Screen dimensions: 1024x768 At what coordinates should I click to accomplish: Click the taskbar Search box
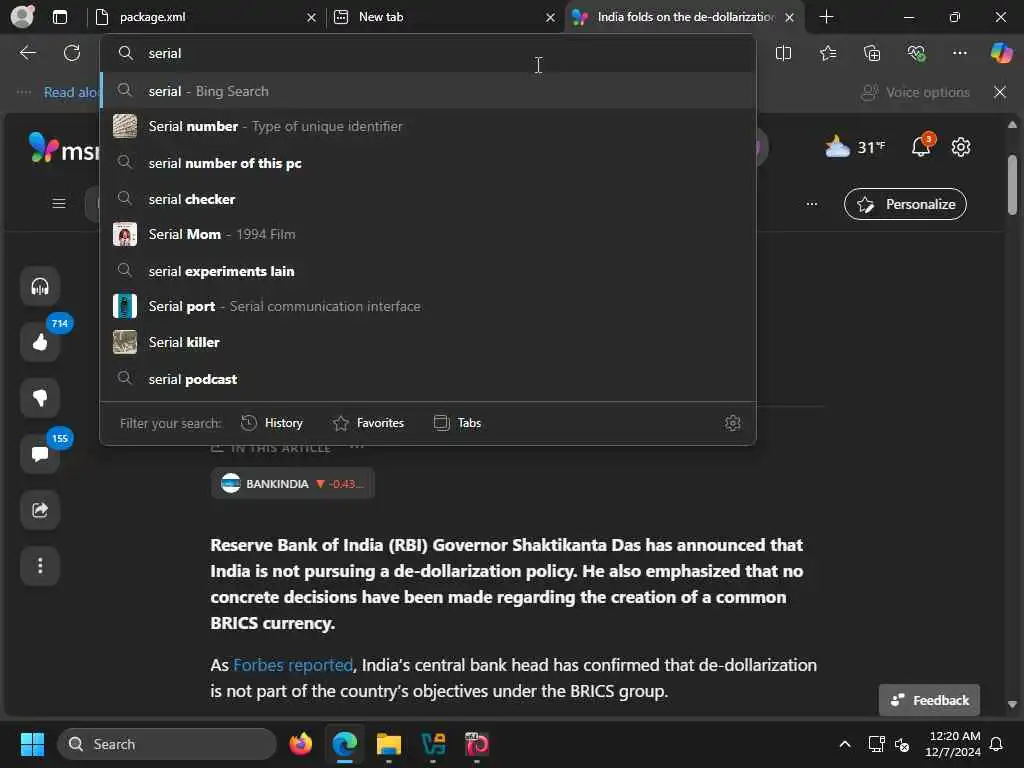(167, 744)
